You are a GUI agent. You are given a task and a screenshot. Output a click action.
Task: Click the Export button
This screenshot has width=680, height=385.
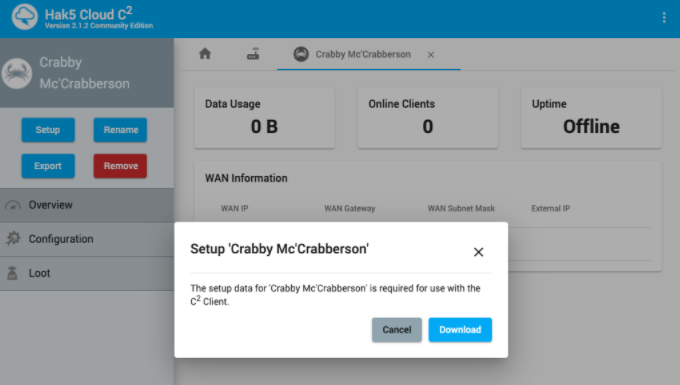coord(48,166)
